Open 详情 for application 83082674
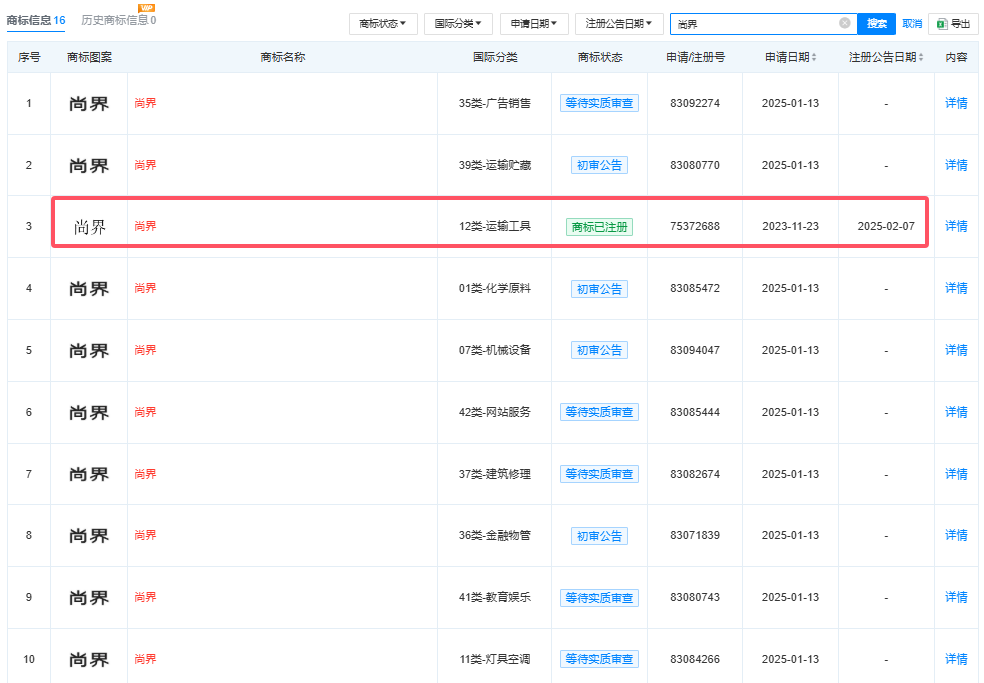 pos(956,474)
